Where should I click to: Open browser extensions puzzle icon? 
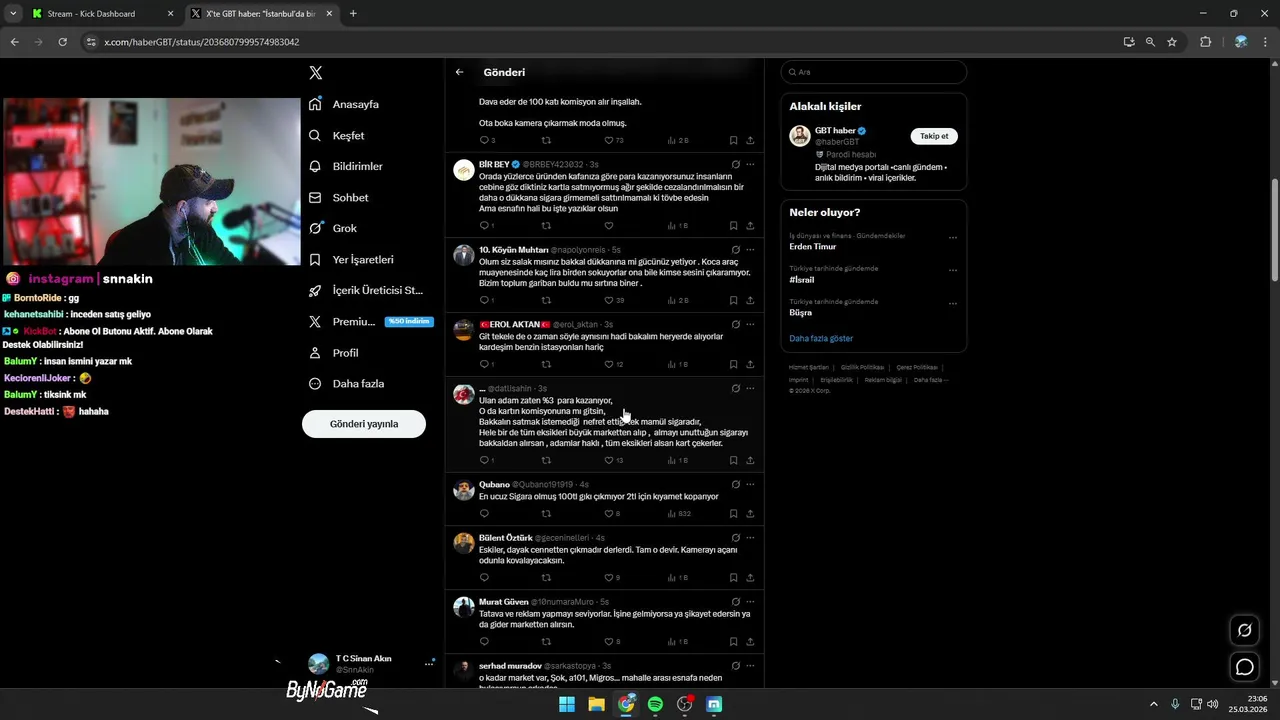1205,42
